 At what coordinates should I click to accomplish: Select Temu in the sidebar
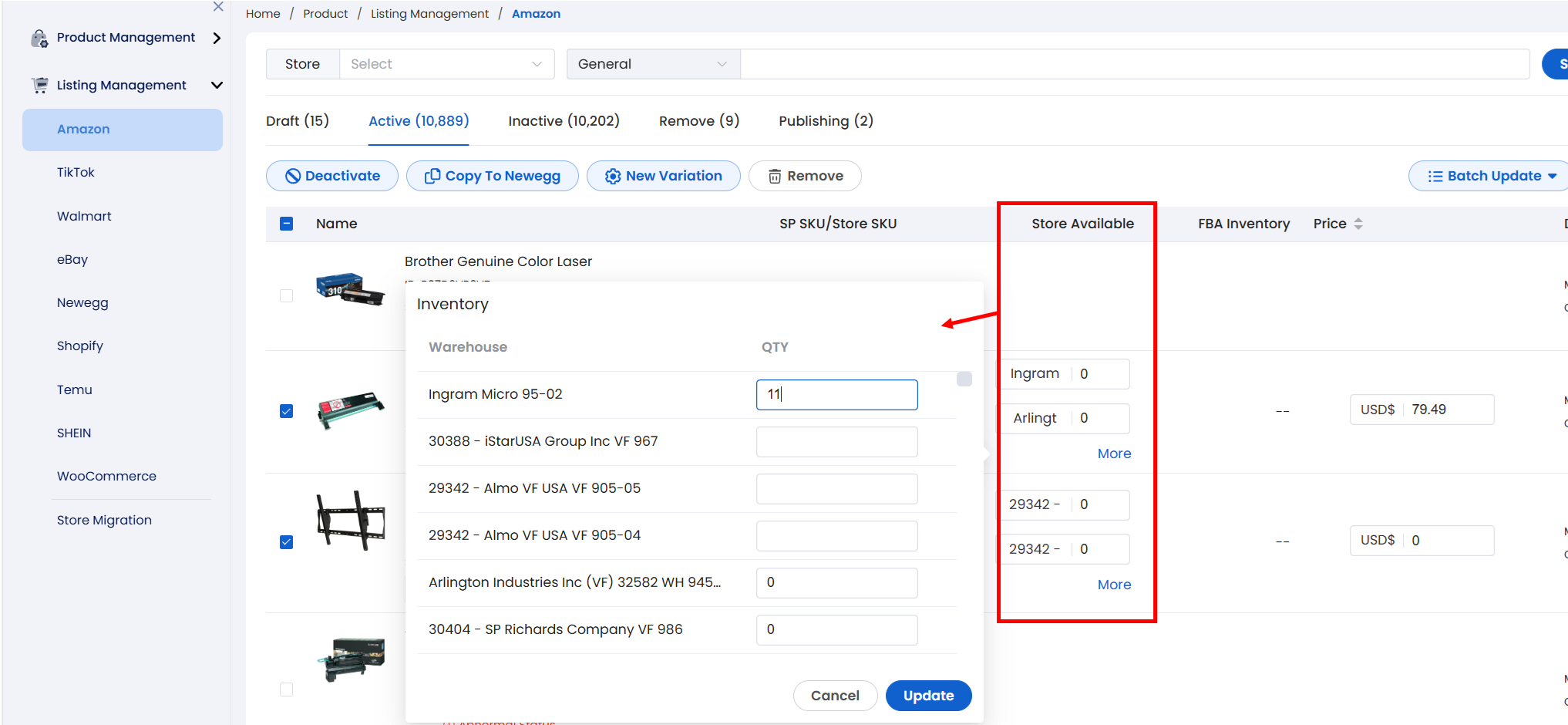[x=75, y=390]
